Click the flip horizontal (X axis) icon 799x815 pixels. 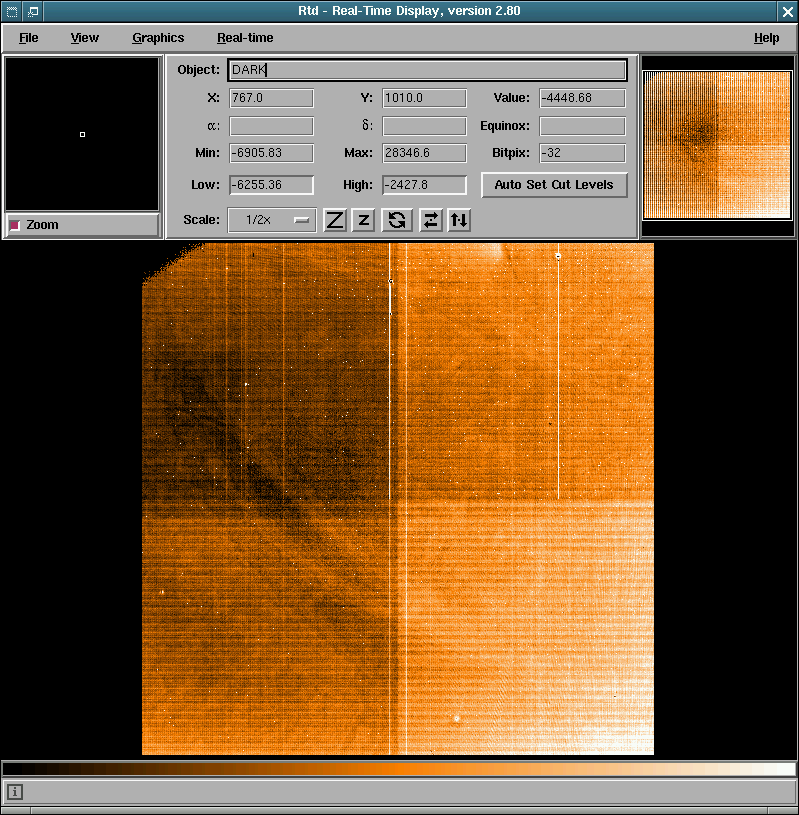(x=430, y=220)
